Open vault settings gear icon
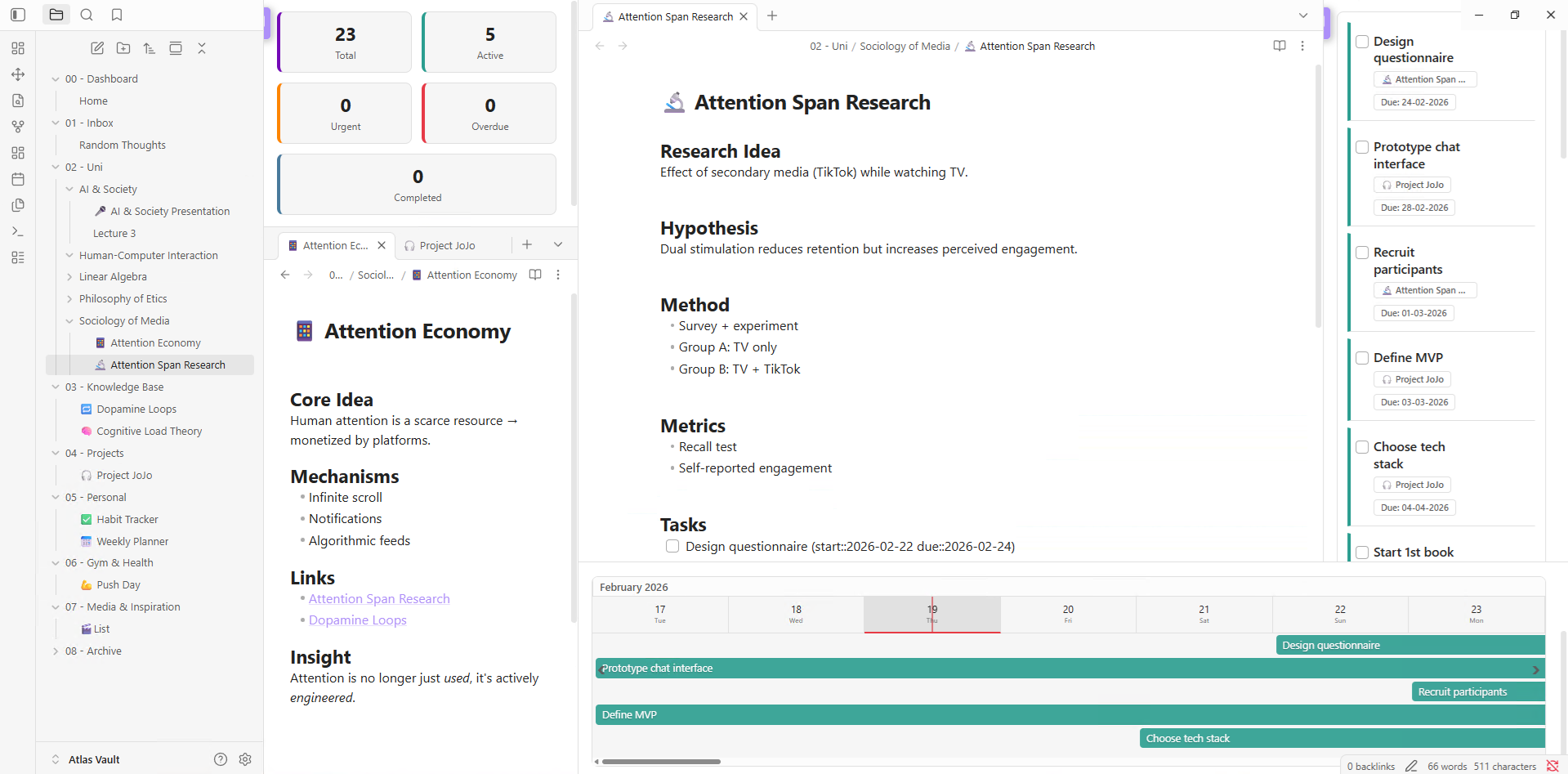Viewport: 1568px width, 774px height. [x=245, y=759]
